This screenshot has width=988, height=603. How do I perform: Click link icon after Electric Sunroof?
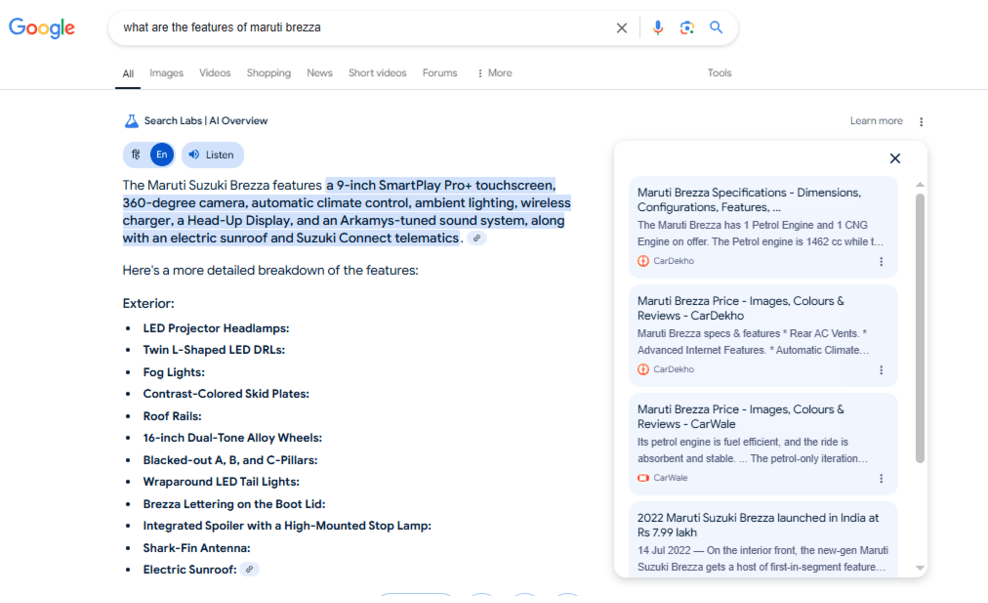[250, 569]
